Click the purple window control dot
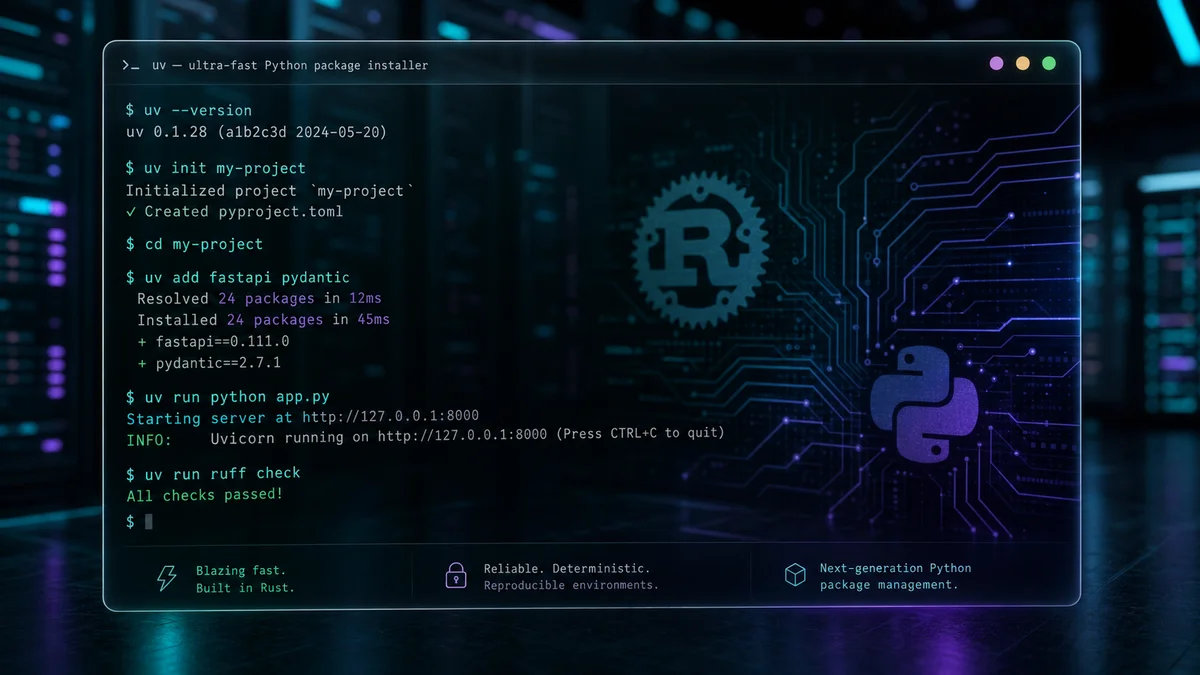The width and height of the screenshot is (1200, 675). tap(996, 63)
